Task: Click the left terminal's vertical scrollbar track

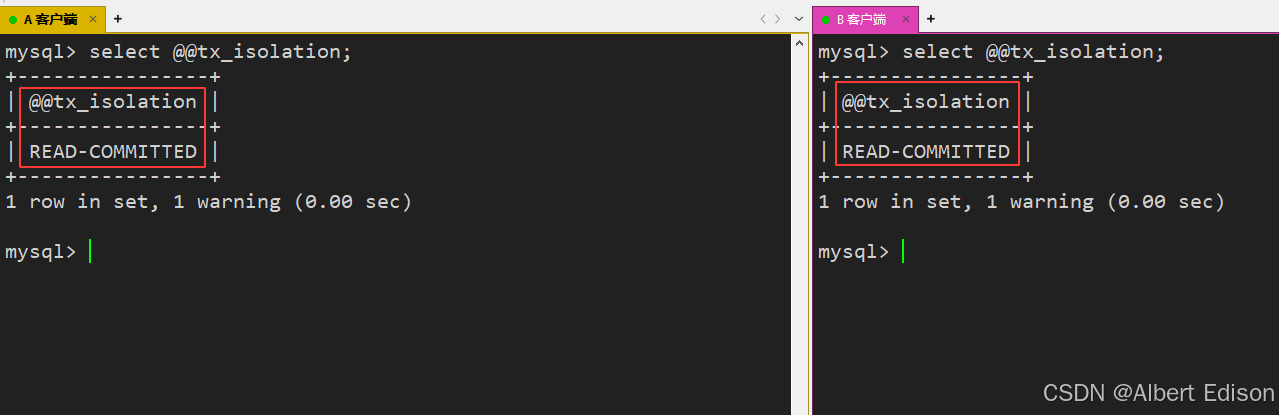Action: pos(799,230)
